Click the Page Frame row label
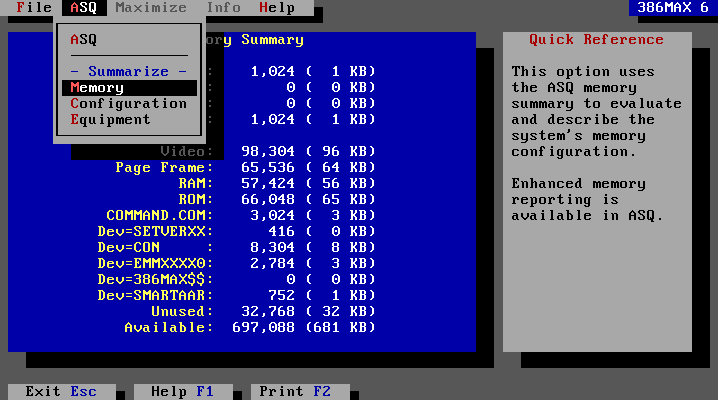This screenshot has height=400, width=718. tap(164, 168)
